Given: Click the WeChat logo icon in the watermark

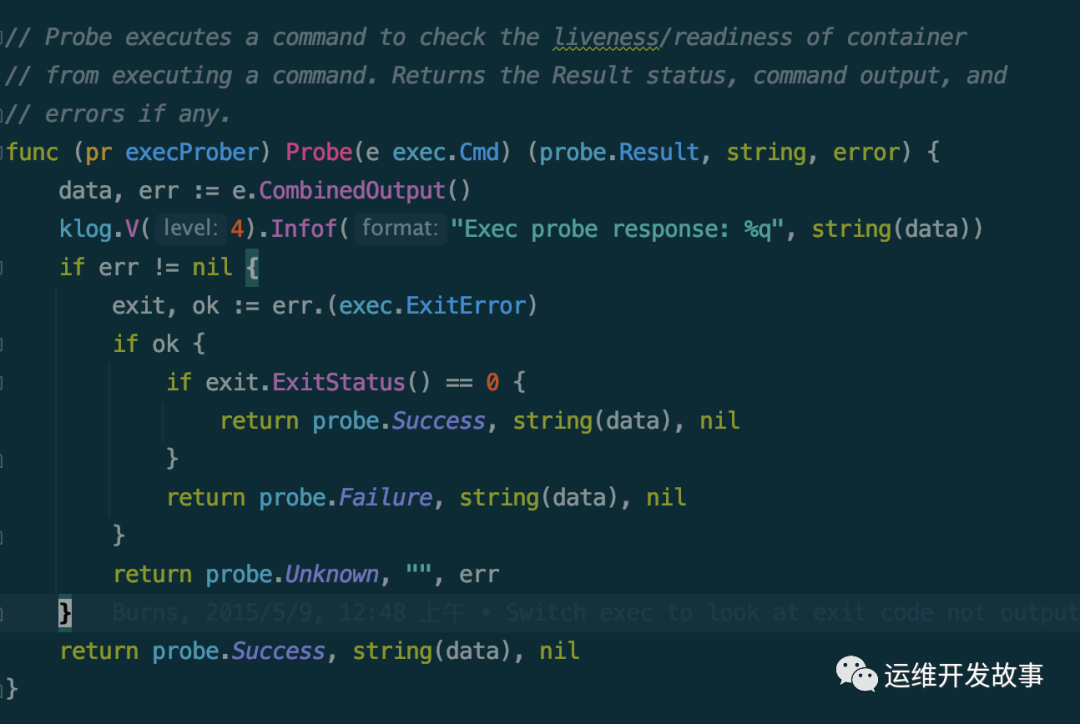Looking at the screenshot, I should coord(857,674).
